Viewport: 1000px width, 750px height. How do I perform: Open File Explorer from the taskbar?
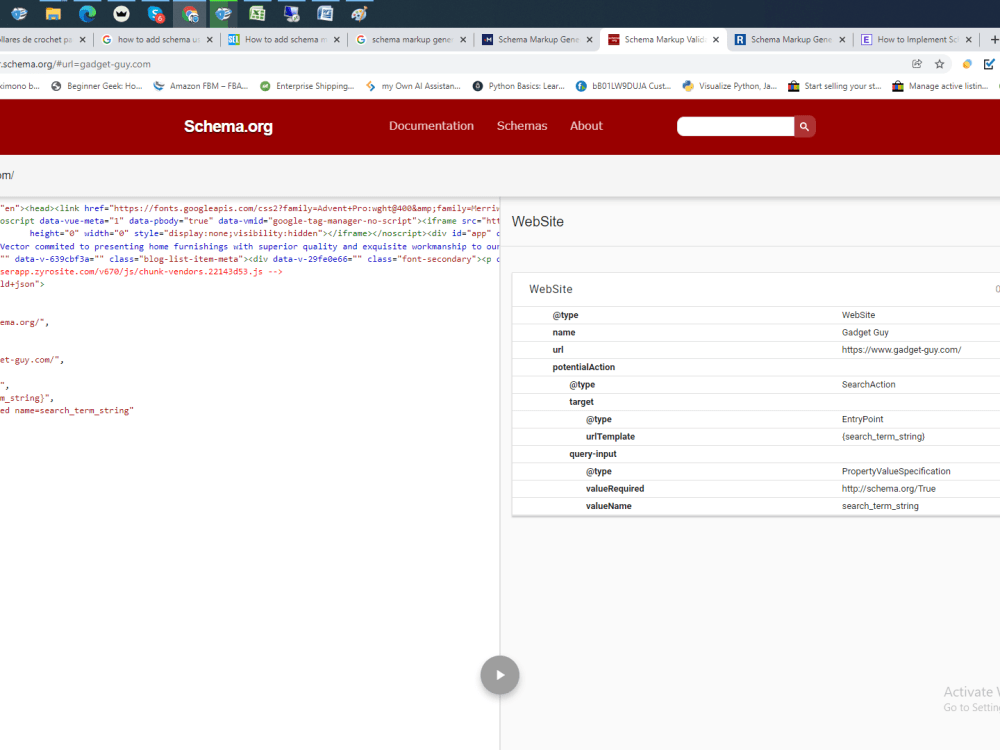[x=50, y=14]
